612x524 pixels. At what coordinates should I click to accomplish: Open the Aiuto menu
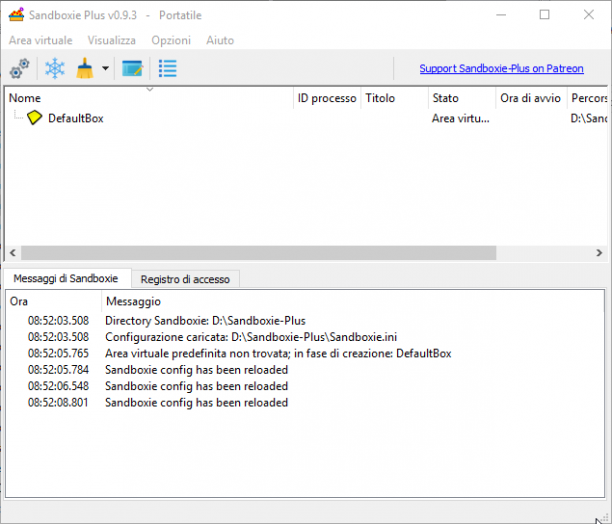coord(220,40)
